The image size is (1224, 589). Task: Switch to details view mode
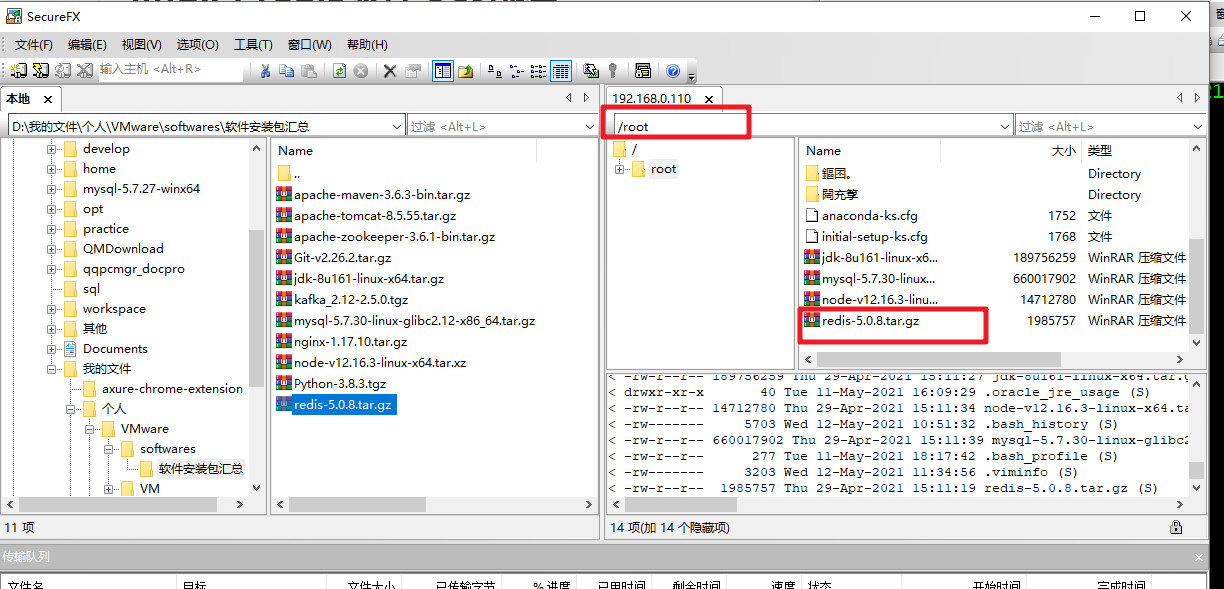coord(561,71)
